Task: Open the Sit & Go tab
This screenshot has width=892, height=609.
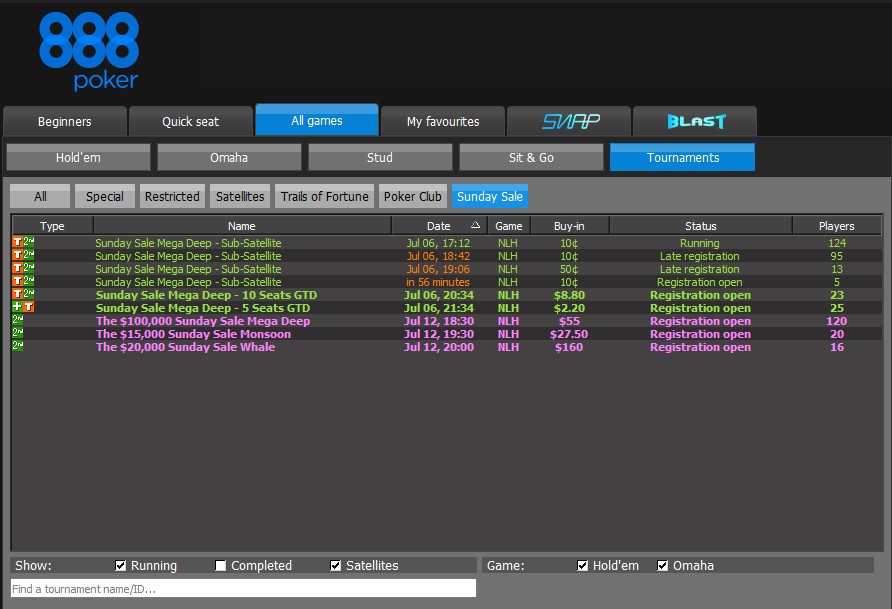Action: tap(531, 157)
